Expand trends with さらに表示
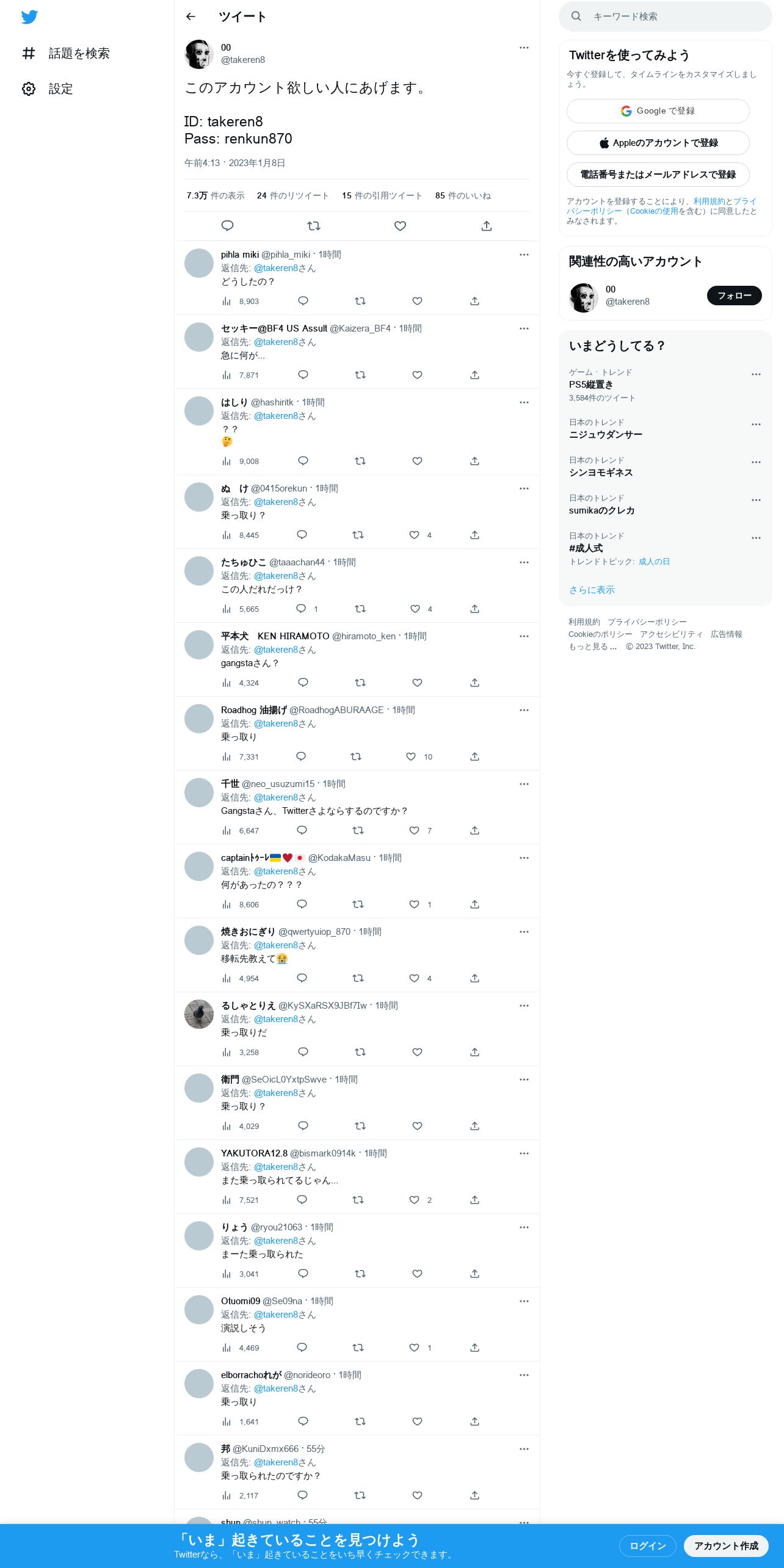784x1568 pixels. point(592,590)
